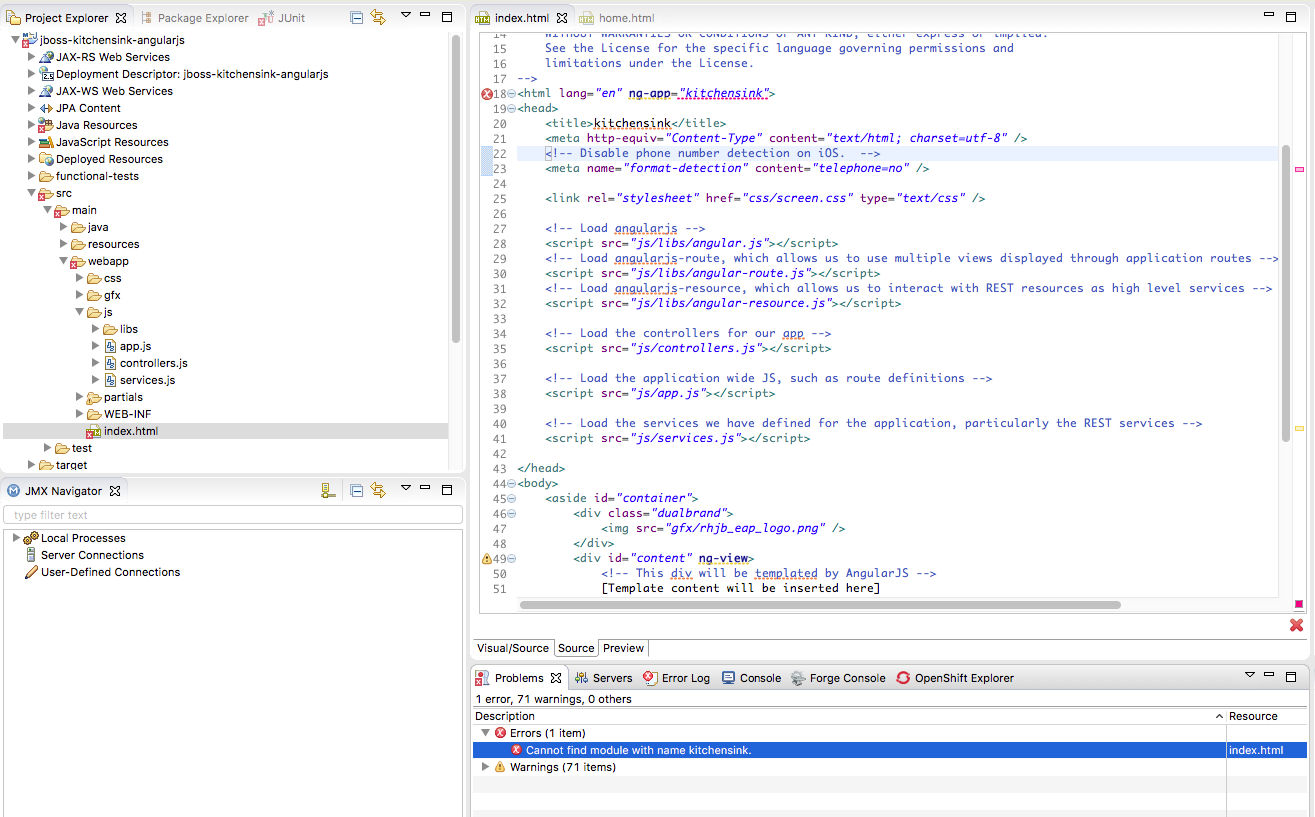Click Link with Editor in Project Explorer
The width and height of the screenshot is (1315, 817).
coord(378,17)
